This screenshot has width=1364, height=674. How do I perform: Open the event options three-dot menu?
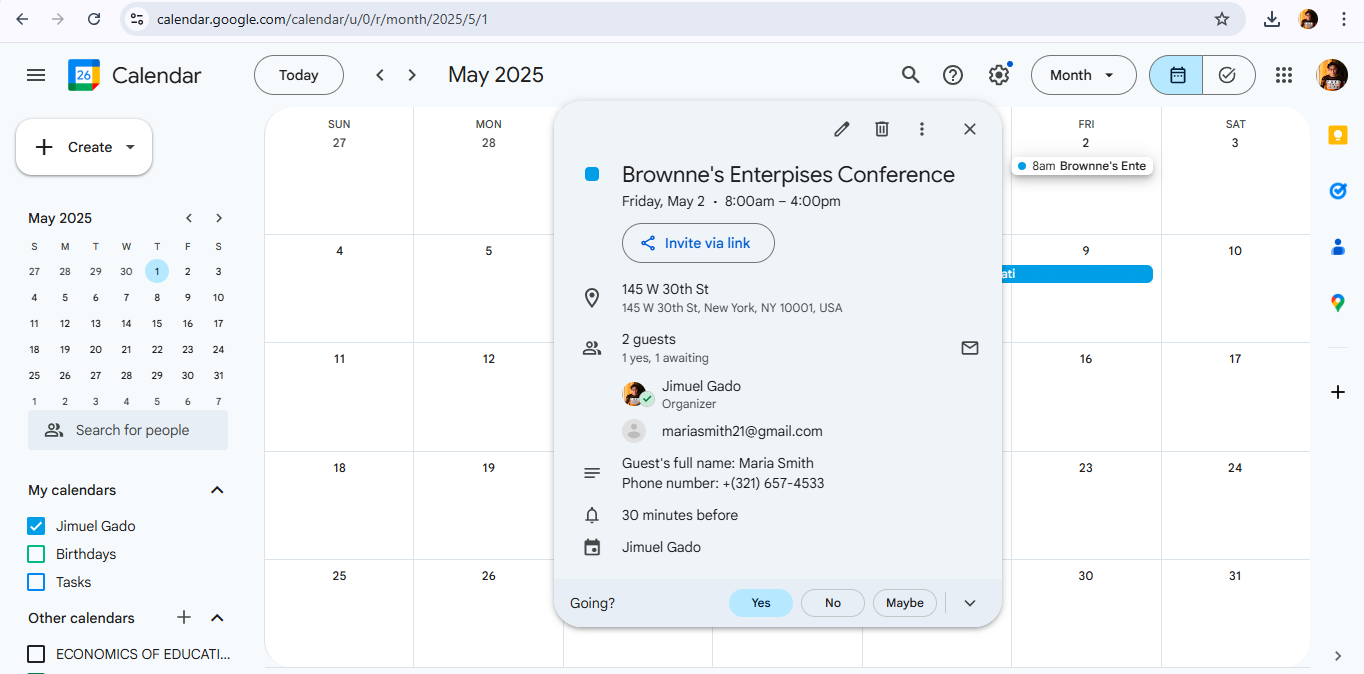click(922, 129)
